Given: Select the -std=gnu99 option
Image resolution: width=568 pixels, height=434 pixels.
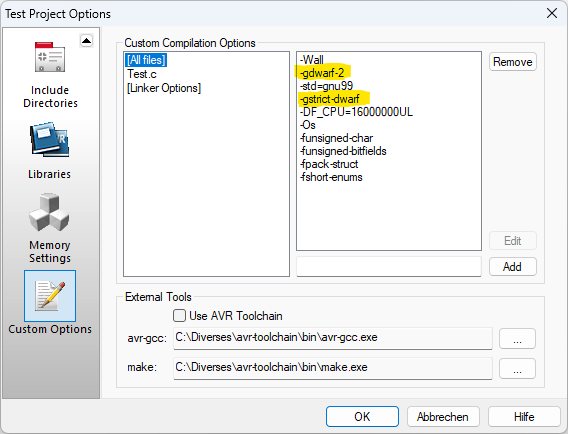Looking at the screenshot, I should coord(326,86).
